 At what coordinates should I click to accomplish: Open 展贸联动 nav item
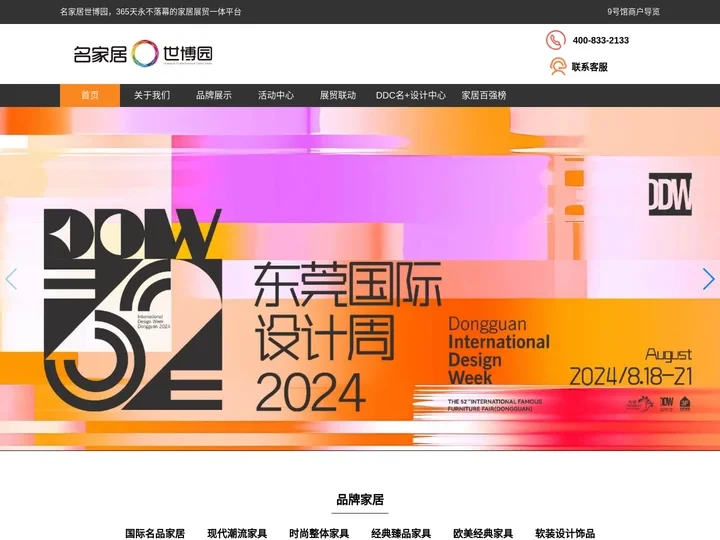pyautogui.click(x=338, y=95)
